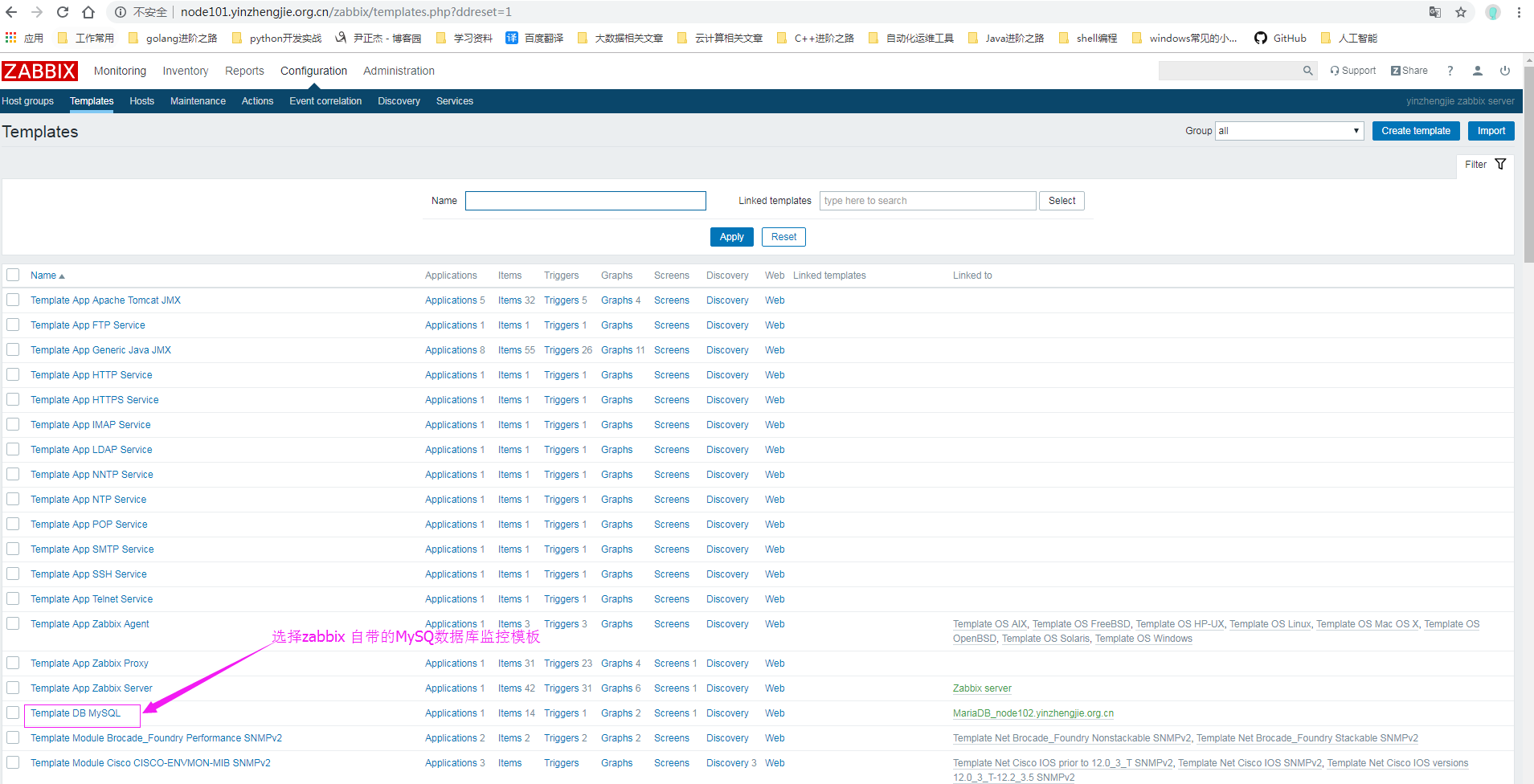
Task: Switch to the Hosts submenu
Action: pyautogui.click(x=141, y=101)
